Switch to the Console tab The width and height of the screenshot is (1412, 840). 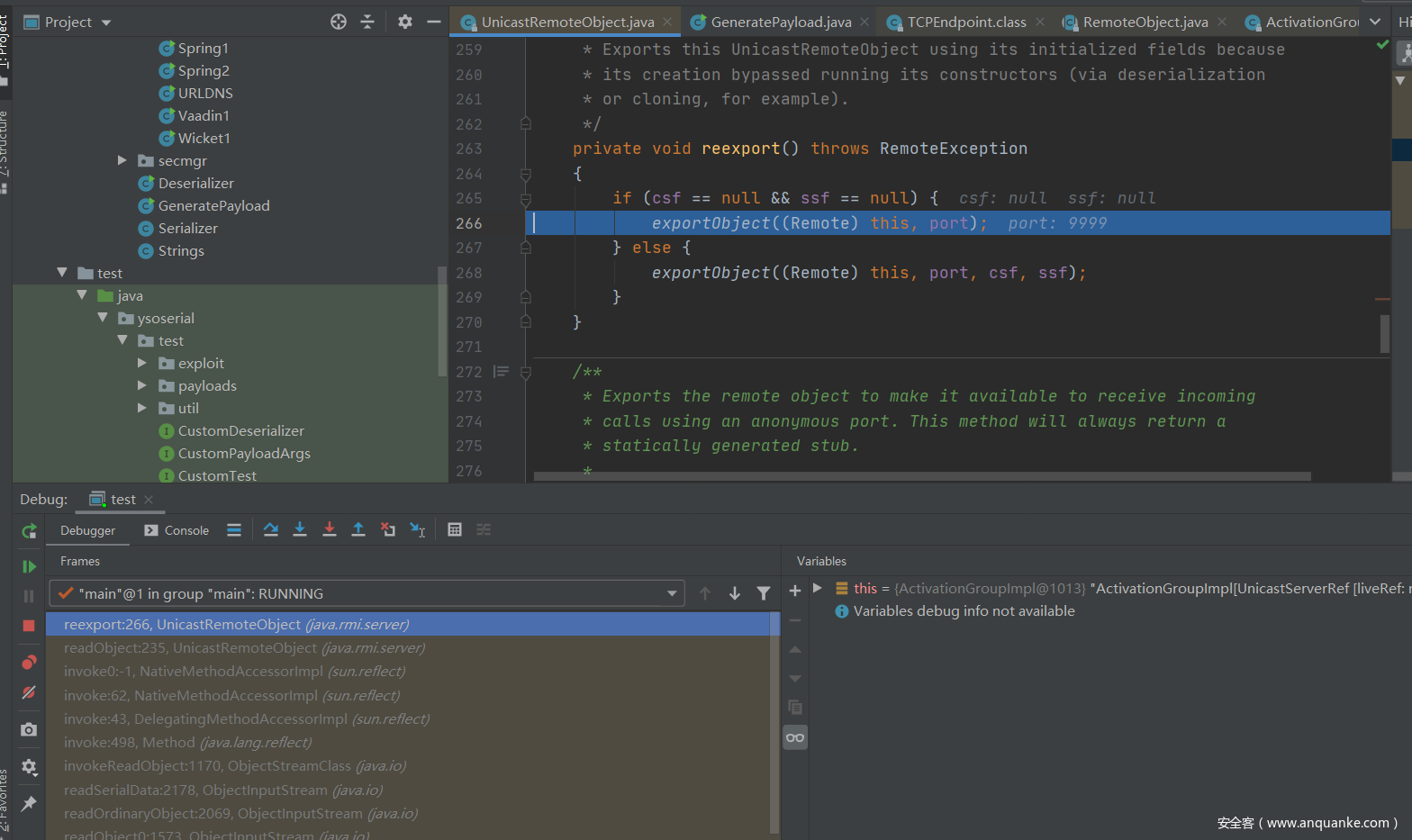pos(177,530)
